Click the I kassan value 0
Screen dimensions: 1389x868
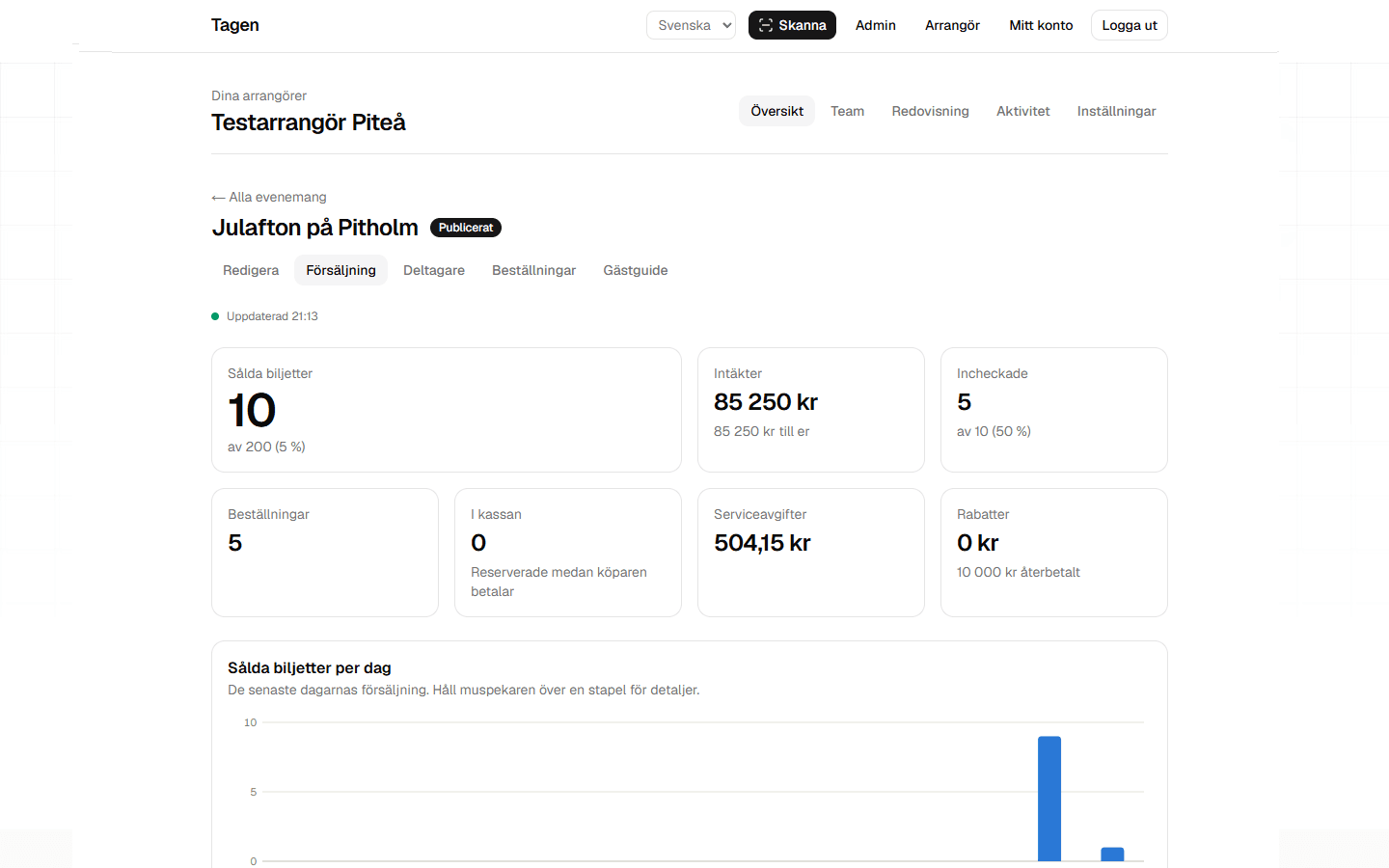click(478, 543)
